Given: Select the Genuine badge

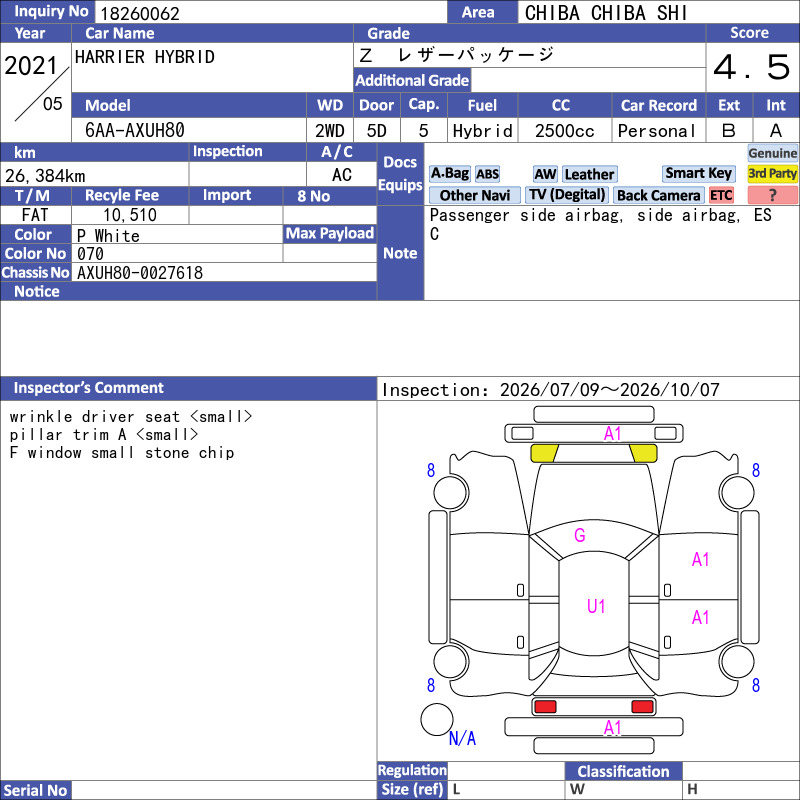Looking at the screenshot, I should pyautogui.click(x=772, y=153).
